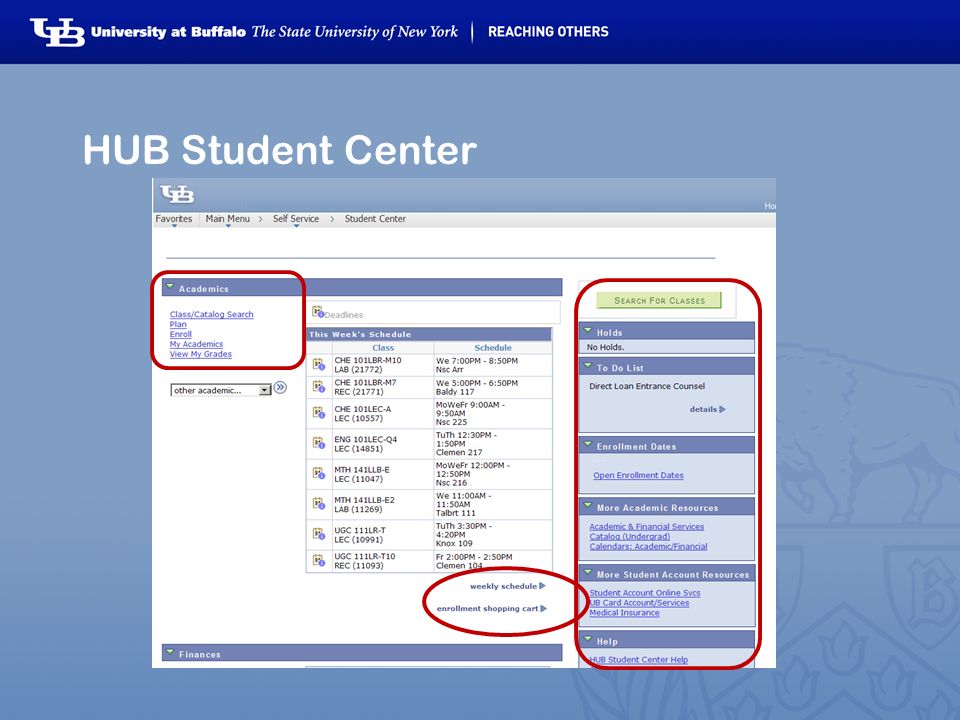Click class info icon for CHE 101LEC-A
This screenshot has width=960, height=720.
click(x=319, y=413)
